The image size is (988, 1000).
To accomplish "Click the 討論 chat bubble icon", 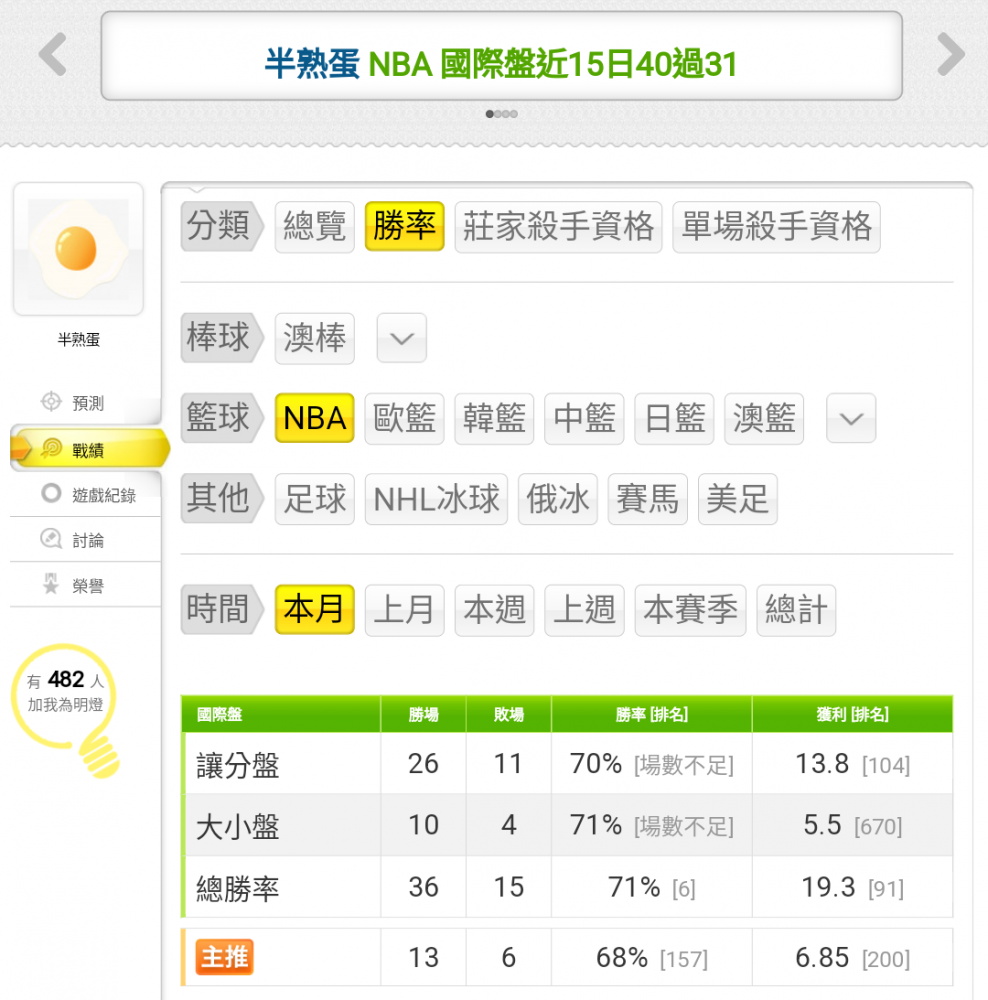I will pos(51,539).
